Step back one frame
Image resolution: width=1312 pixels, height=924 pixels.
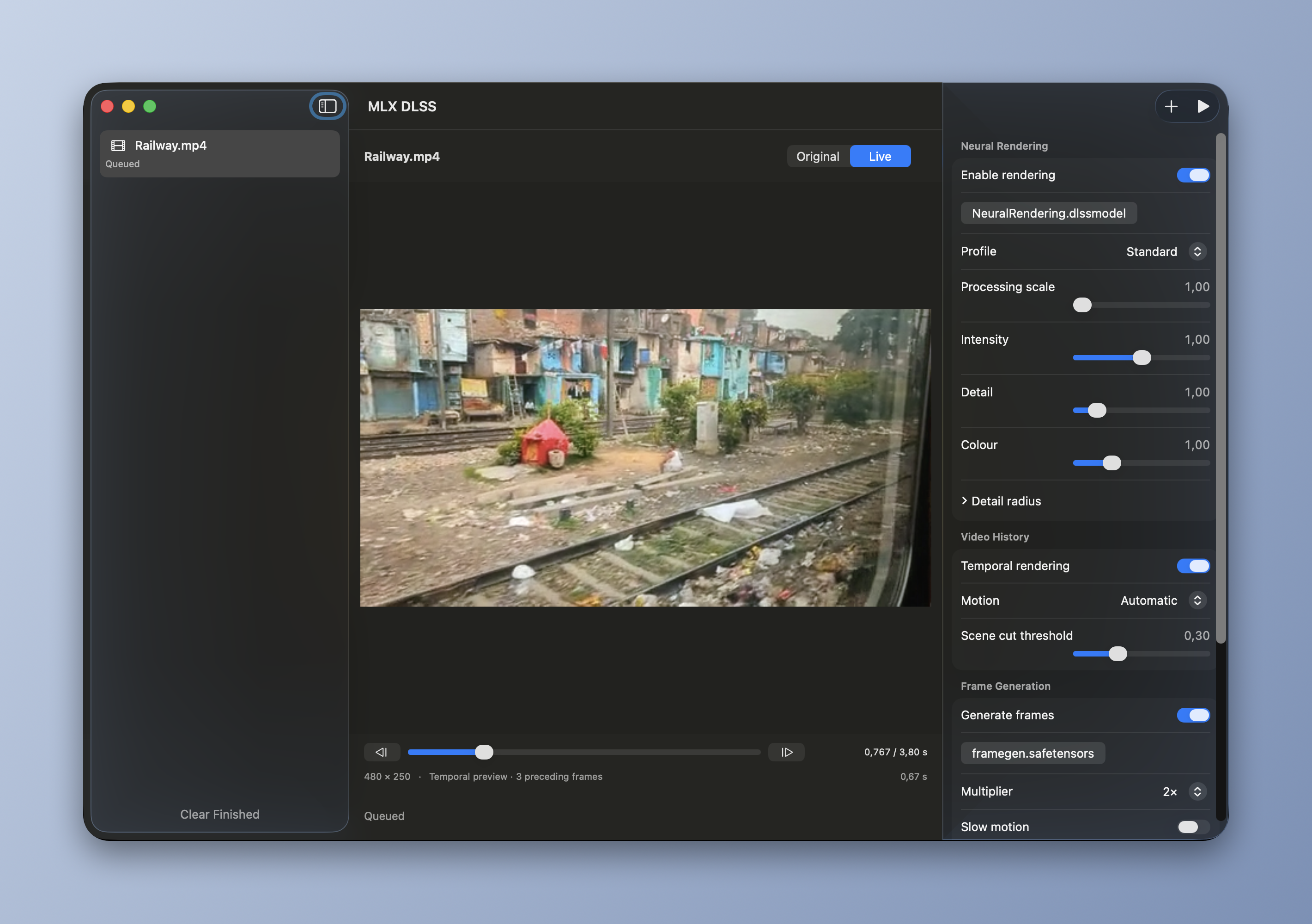[382, 752]
